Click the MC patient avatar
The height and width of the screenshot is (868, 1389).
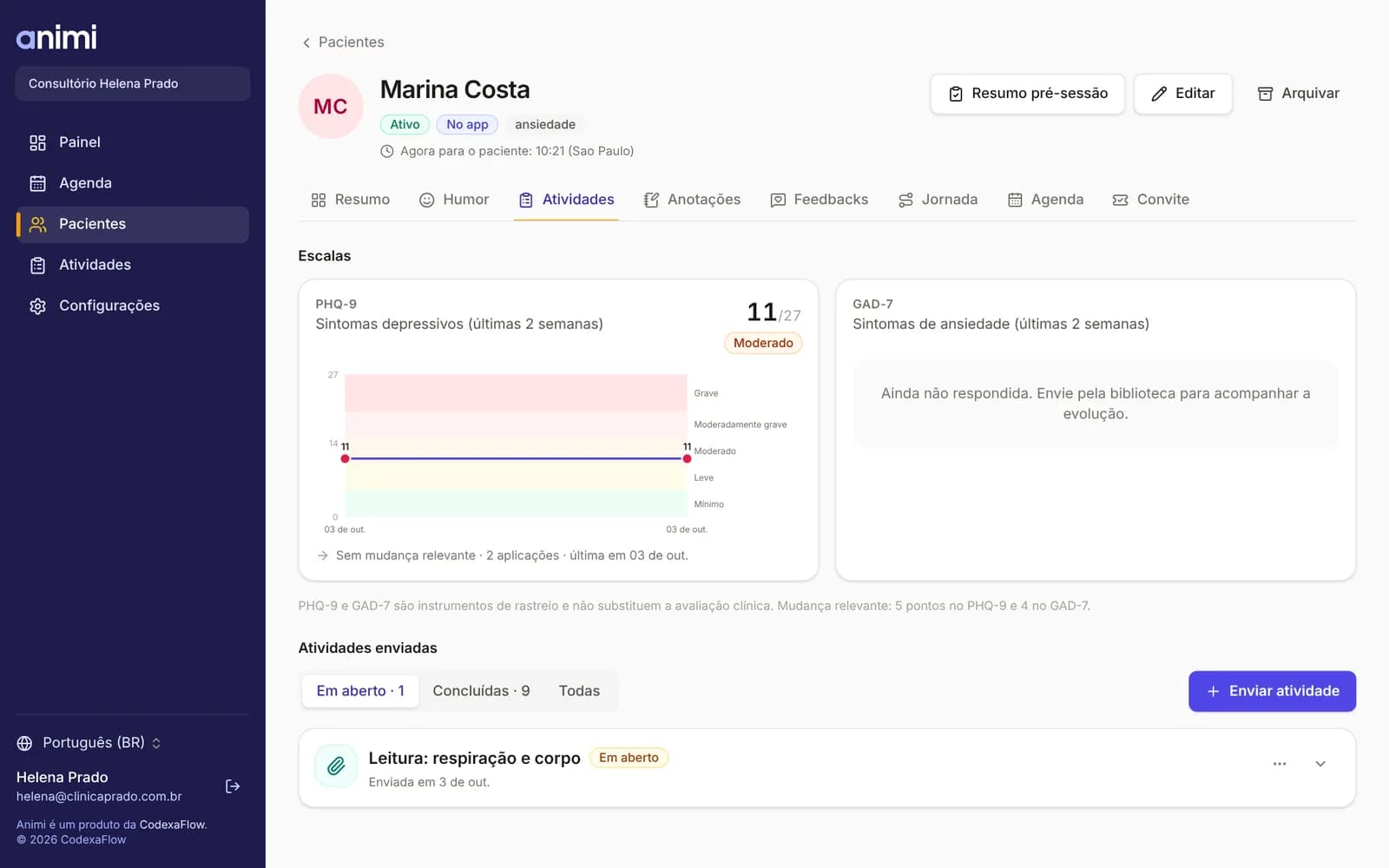click(331, 106)
